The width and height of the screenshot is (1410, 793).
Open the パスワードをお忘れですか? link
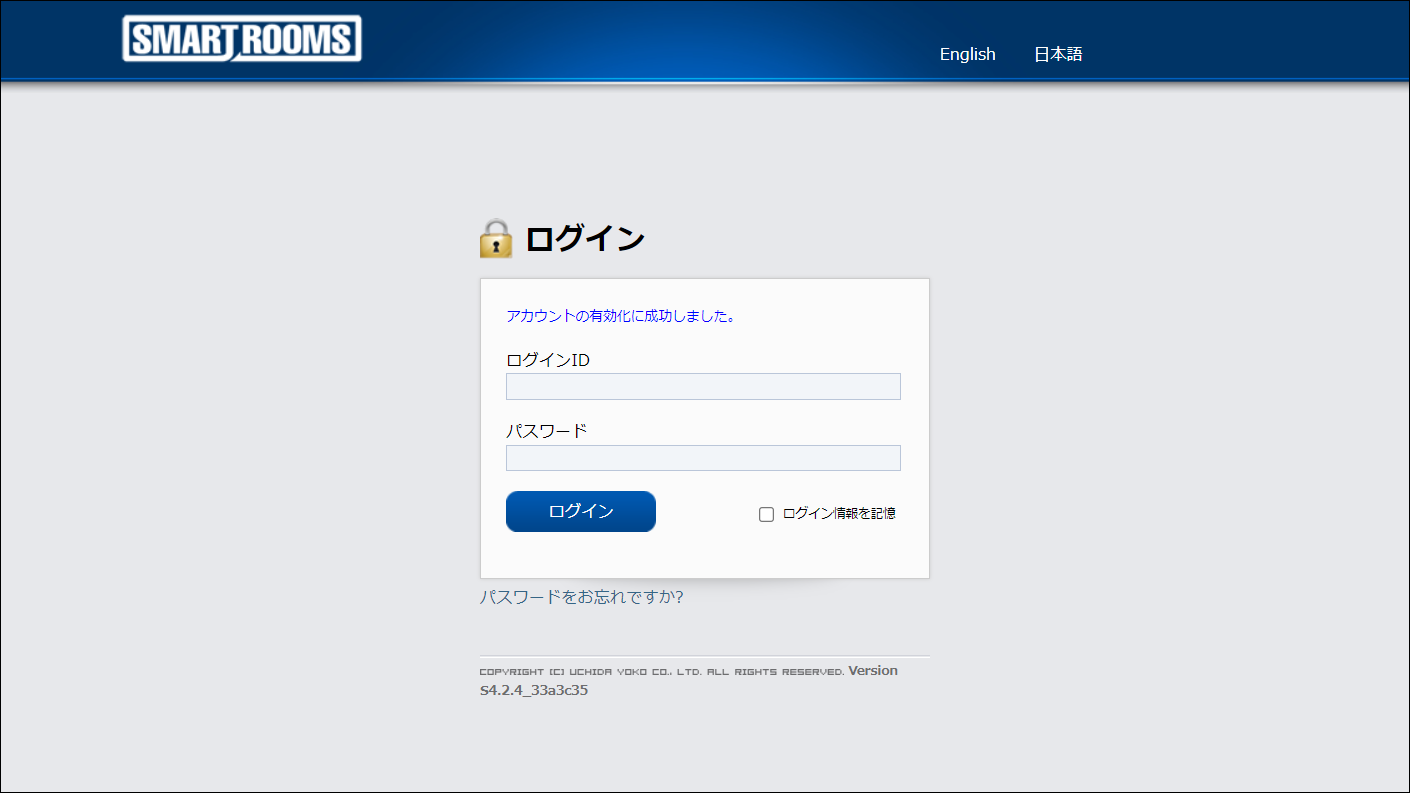pyautogui.click(x=581, y=597)
